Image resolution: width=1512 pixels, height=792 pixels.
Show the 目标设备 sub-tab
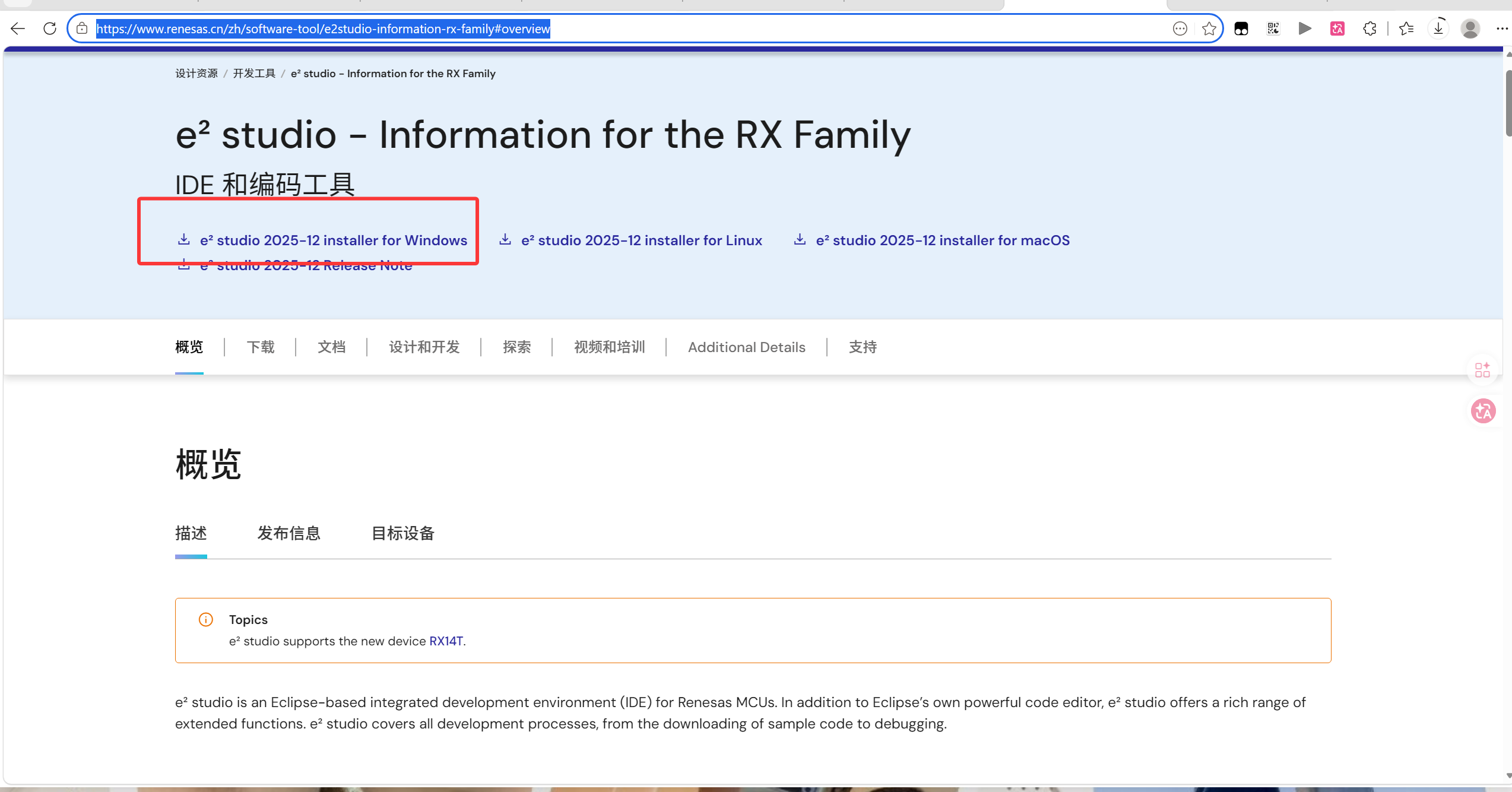[403, 533]
